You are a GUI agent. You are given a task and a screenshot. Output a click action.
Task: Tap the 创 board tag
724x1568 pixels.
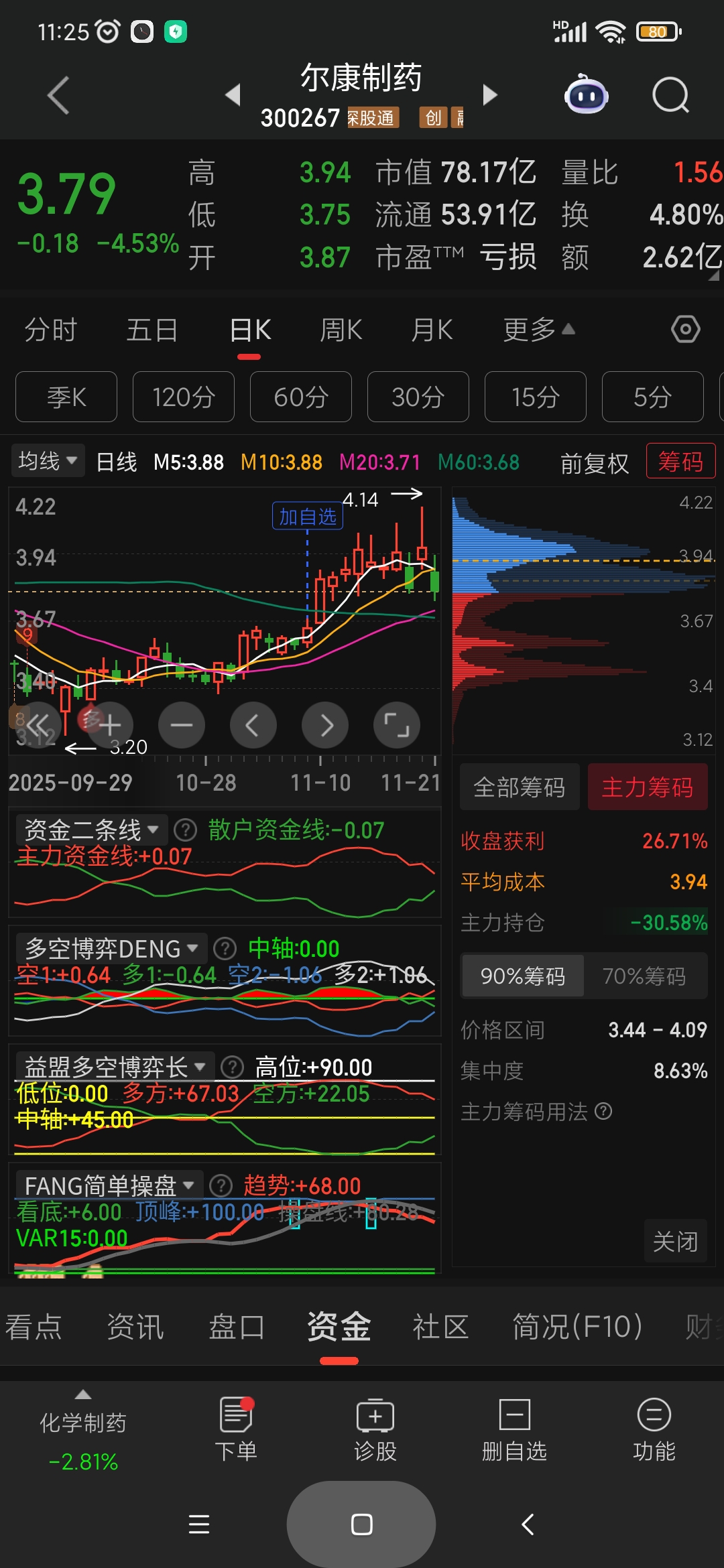433,118
